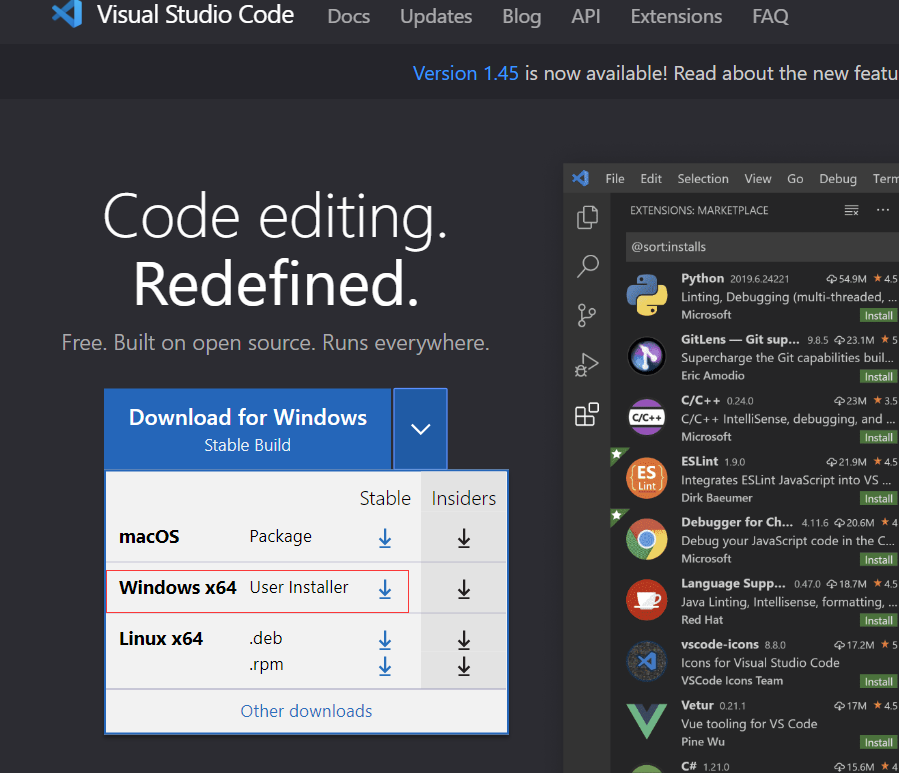Click the macOS Stable download arrow
Viewport: 899px width, 773px height.
click(x=385, y=538)
